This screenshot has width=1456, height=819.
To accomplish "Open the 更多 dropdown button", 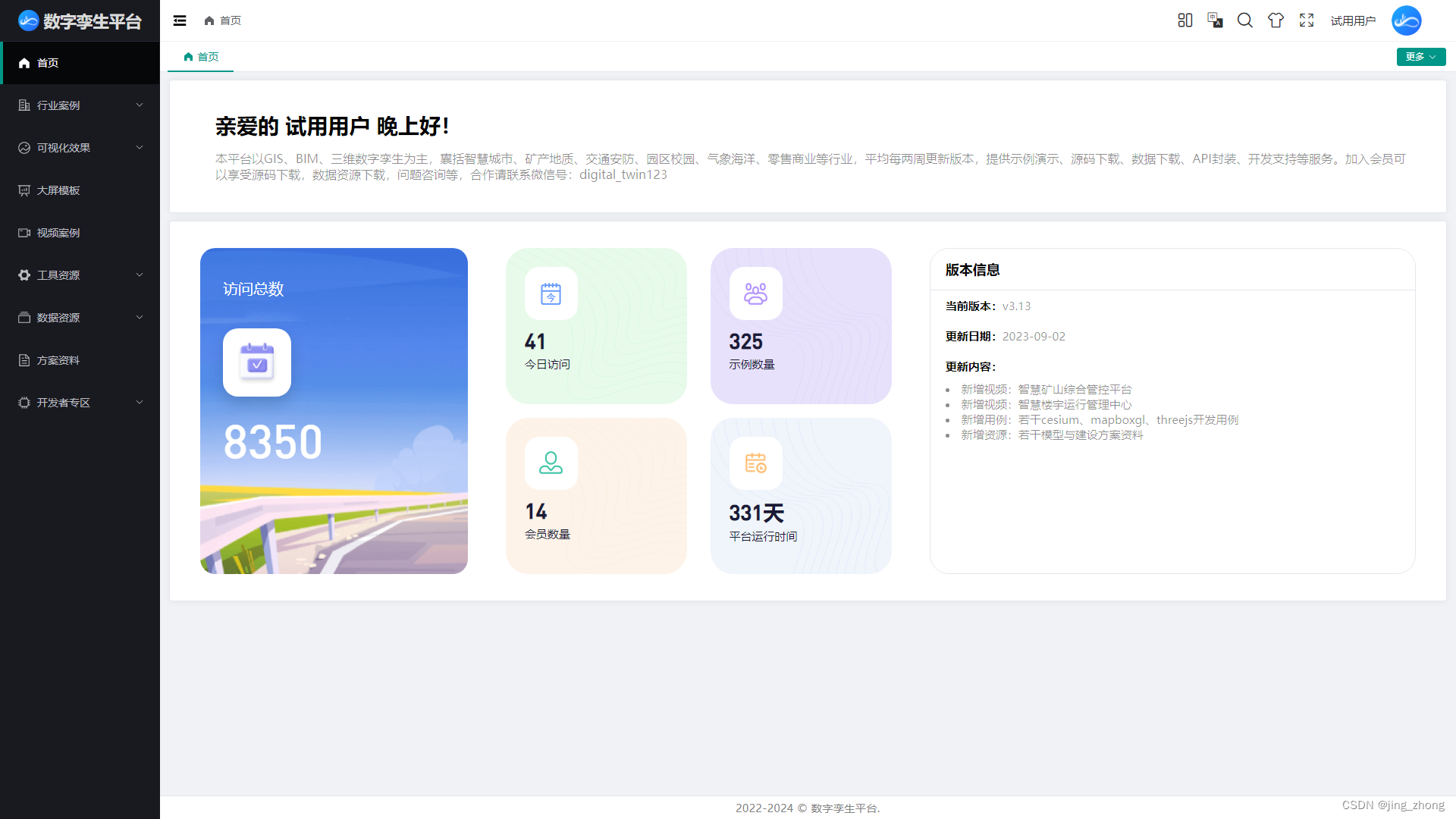I will pos(1420,57).
